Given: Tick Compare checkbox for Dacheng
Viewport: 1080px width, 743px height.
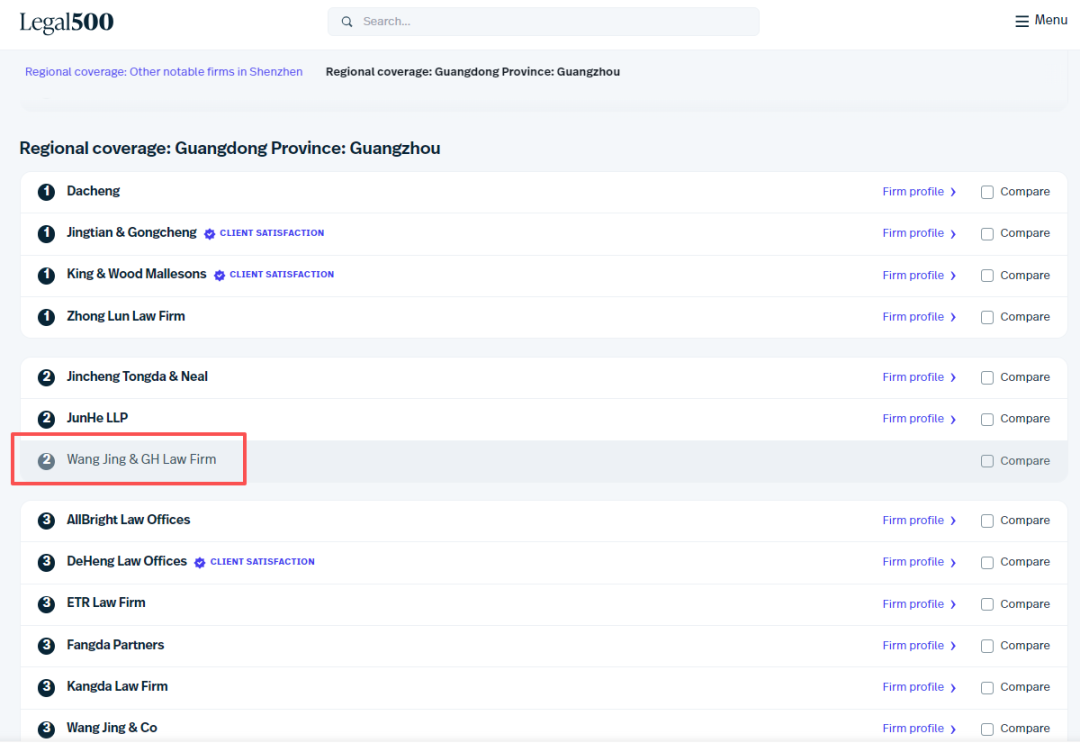Looking at the screenshot, I should (x=987, y=192).
